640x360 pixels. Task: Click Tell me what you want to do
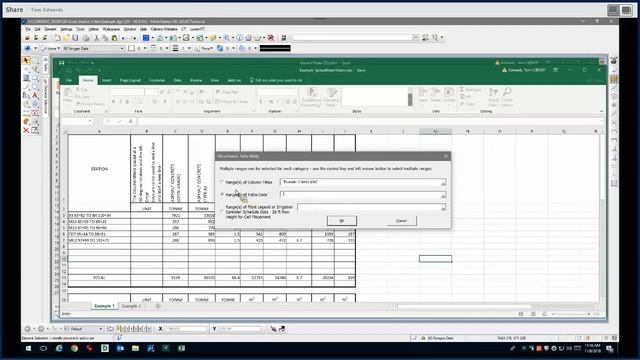(x=279, y=80)
